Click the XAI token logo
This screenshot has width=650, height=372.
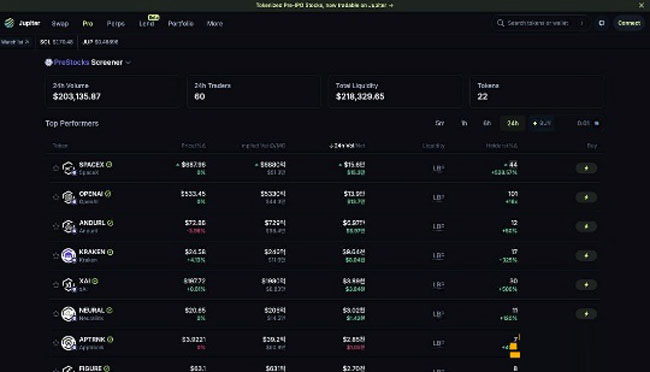point(68,284)
